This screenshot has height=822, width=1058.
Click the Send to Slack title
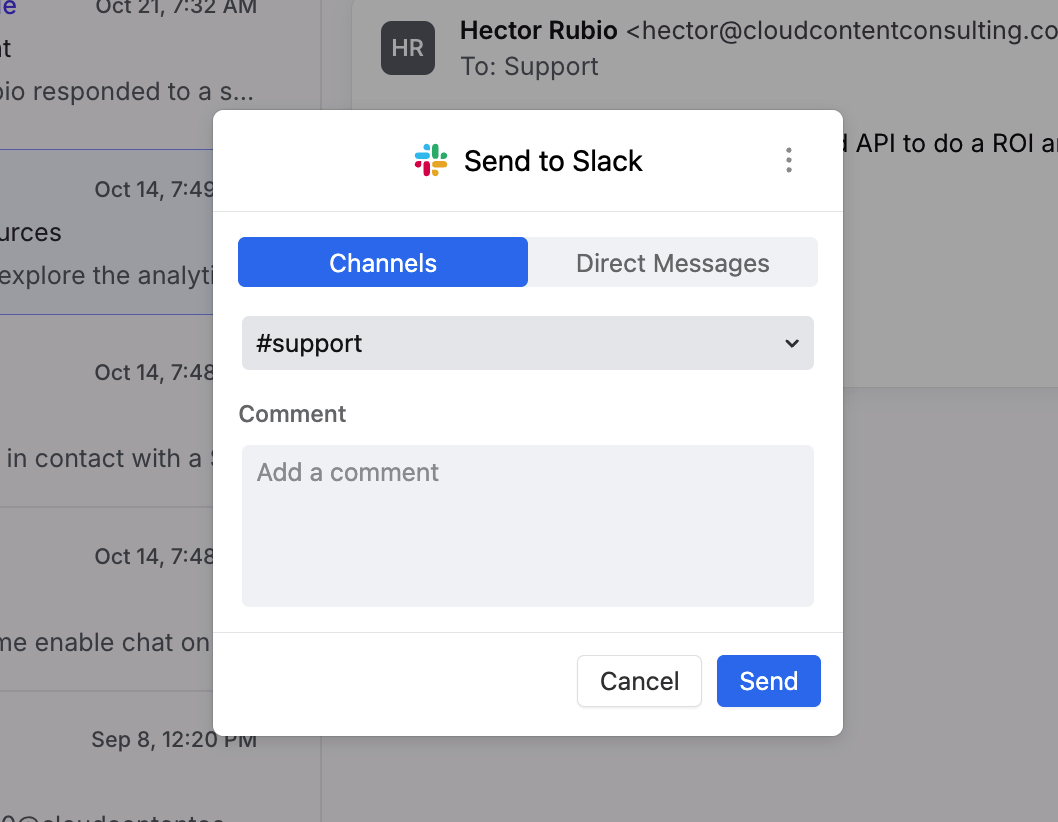tap(553, 161)
